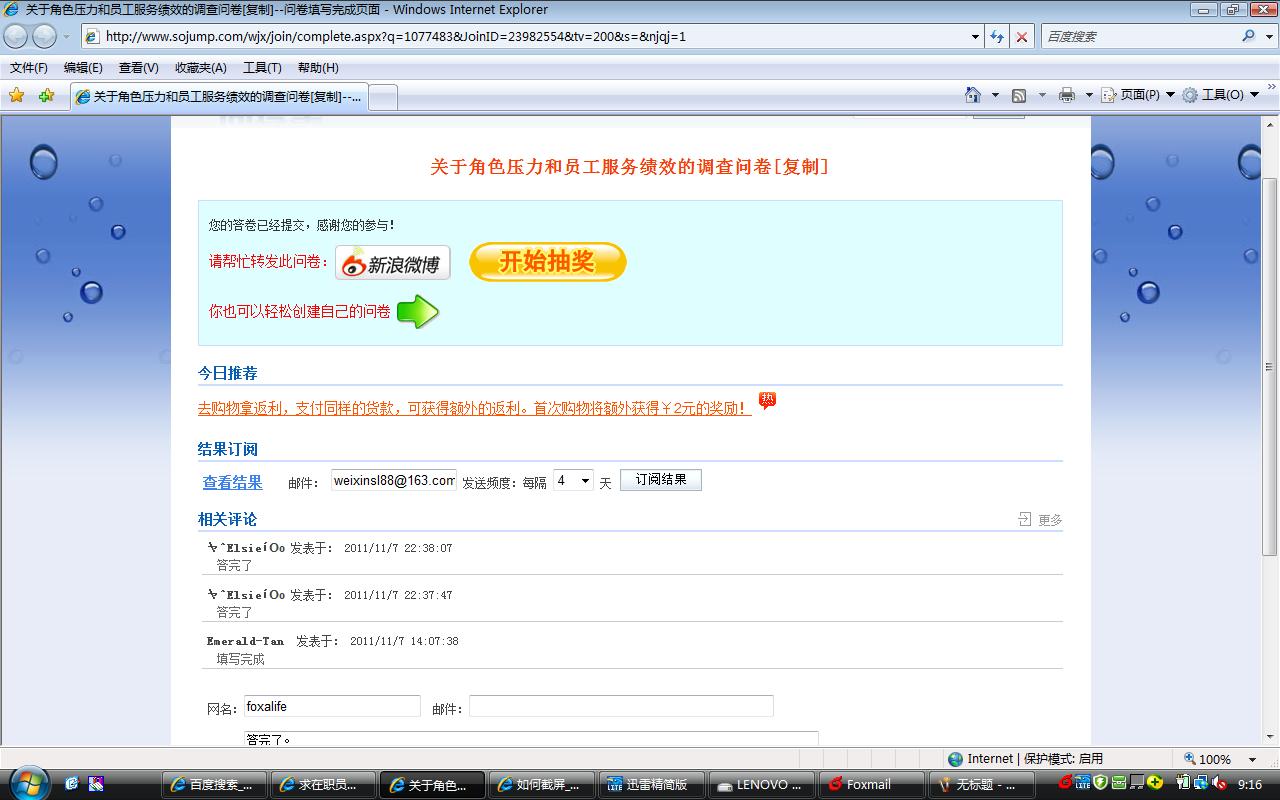The width and height of the screenshot is (1280, 800).
Task: Share via the Sina Weibo button
Action: tap(393, 263)
